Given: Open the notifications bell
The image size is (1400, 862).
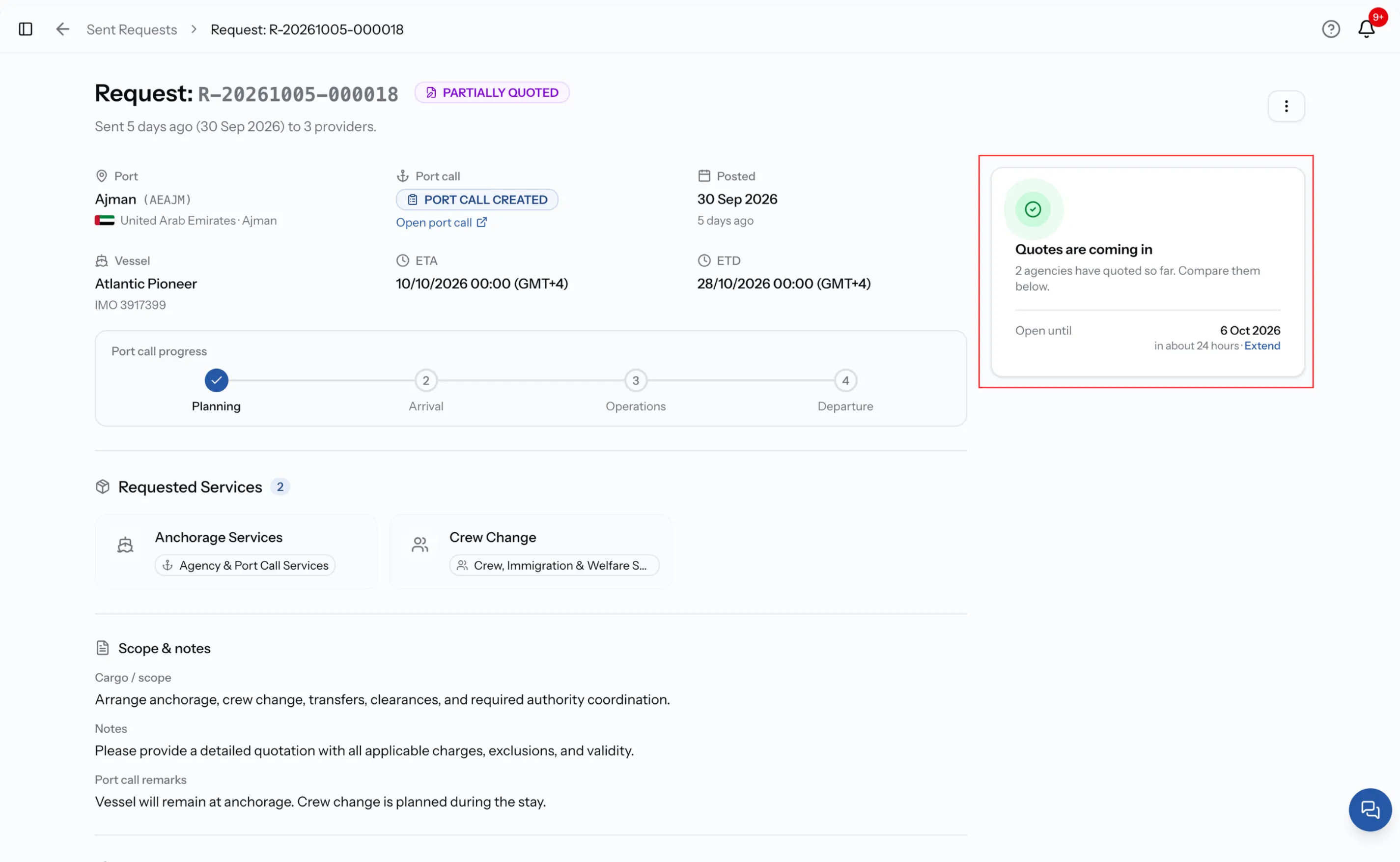Looking at the screenshot, I should tap(1366, 29).
